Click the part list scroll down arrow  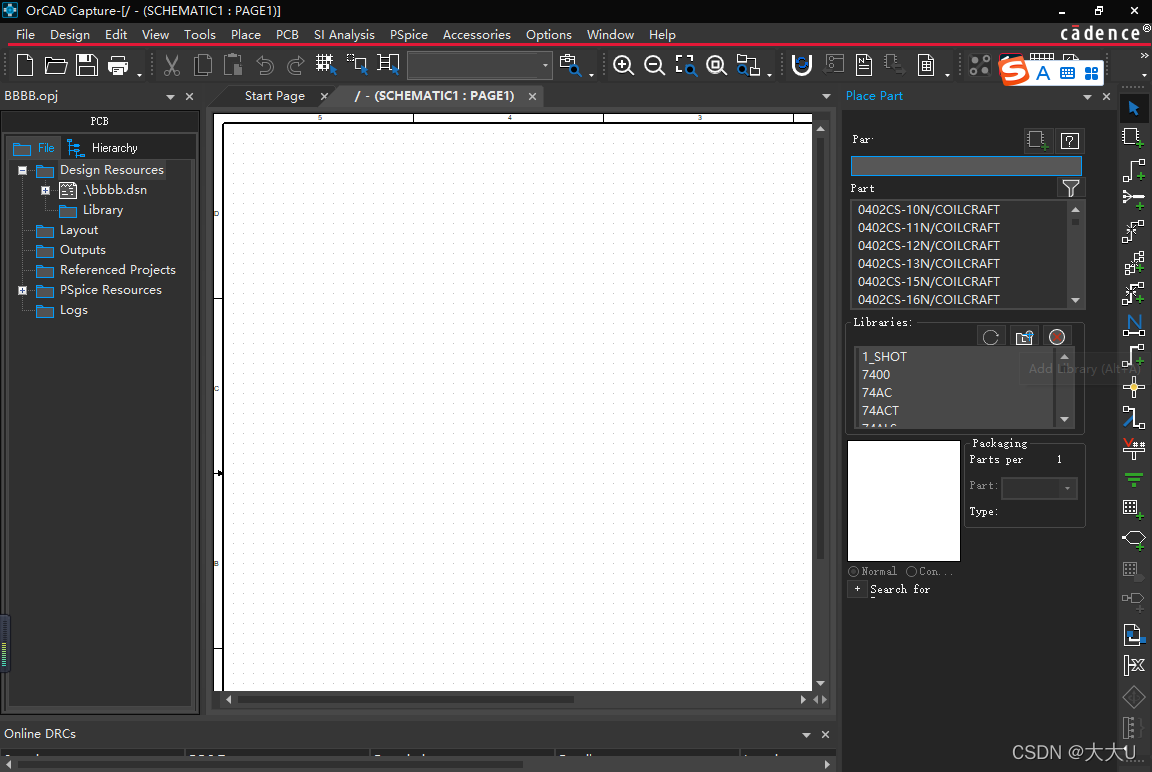(1076, 300)
